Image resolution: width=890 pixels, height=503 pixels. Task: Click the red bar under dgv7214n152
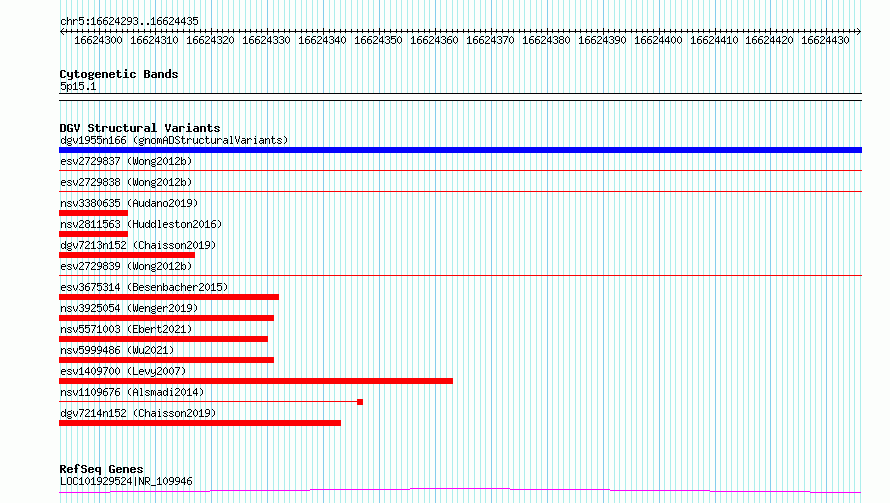[x=200, y=423]
